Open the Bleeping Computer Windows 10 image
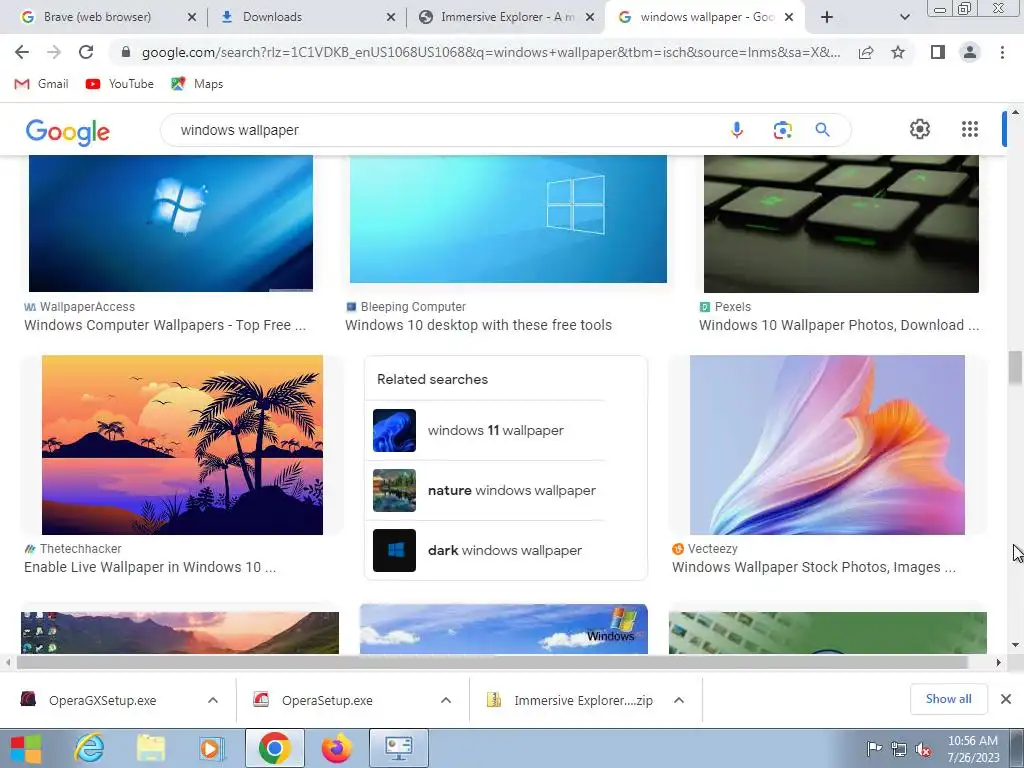Viewport: 1024px width, 768px height. [x=508, y=219]
